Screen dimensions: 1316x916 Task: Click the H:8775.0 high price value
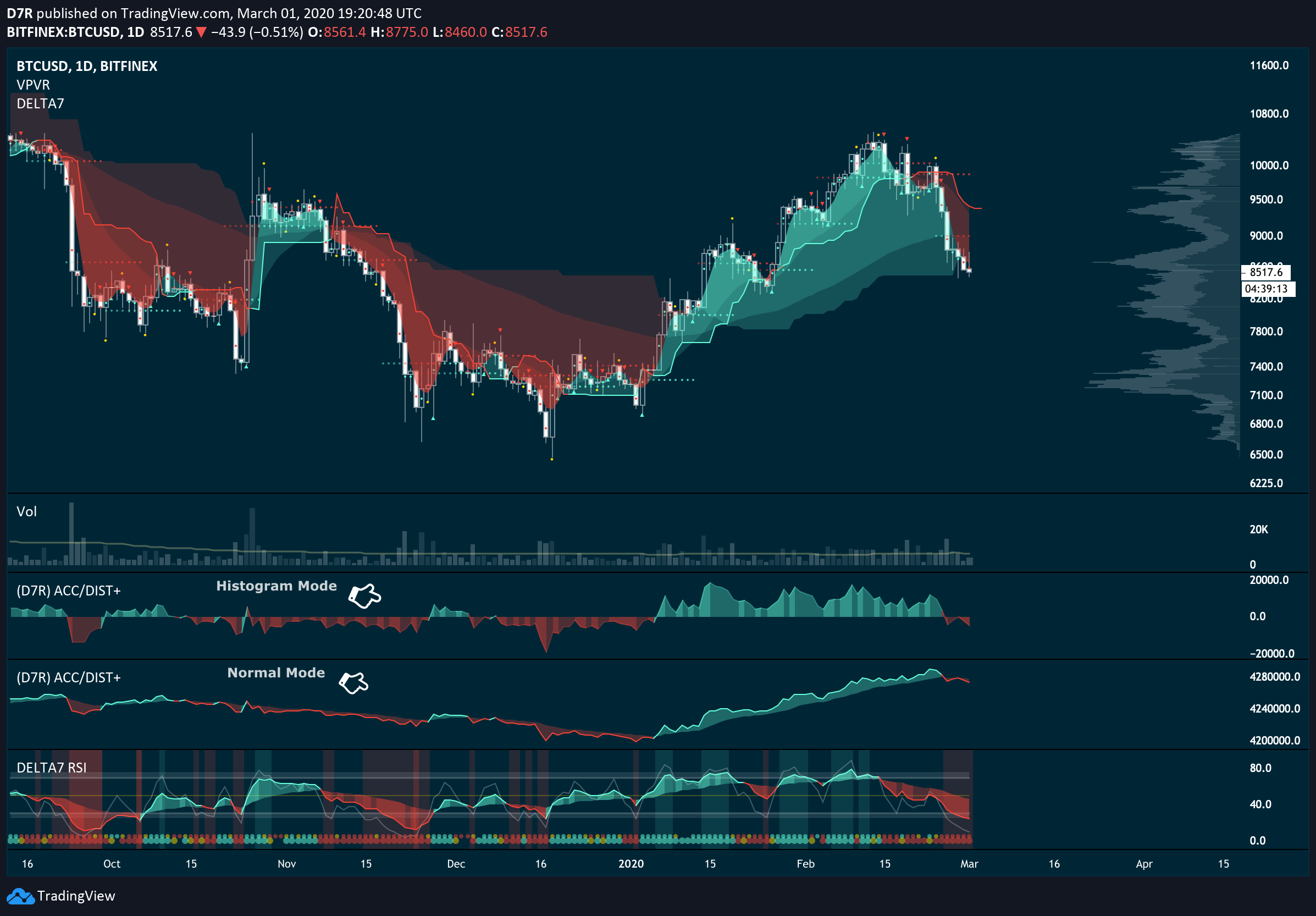tap(400, 32)
